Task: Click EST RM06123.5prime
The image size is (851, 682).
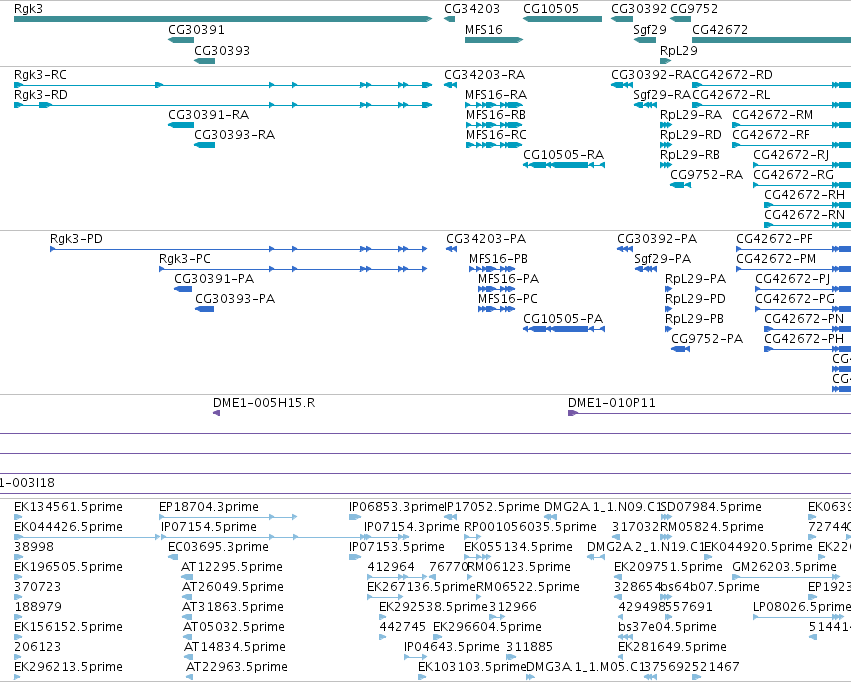Action: tap(470, 577)
